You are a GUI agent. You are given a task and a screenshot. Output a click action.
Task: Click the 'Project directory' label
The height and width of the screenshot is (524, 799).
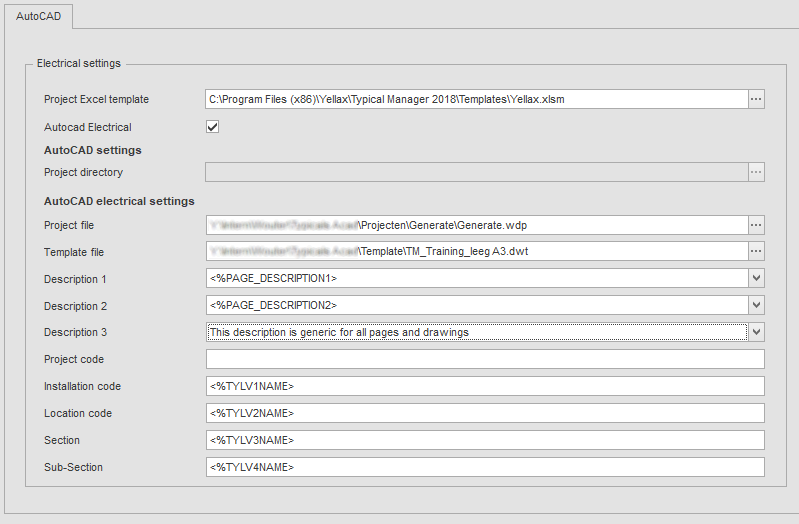coord(84,172)
